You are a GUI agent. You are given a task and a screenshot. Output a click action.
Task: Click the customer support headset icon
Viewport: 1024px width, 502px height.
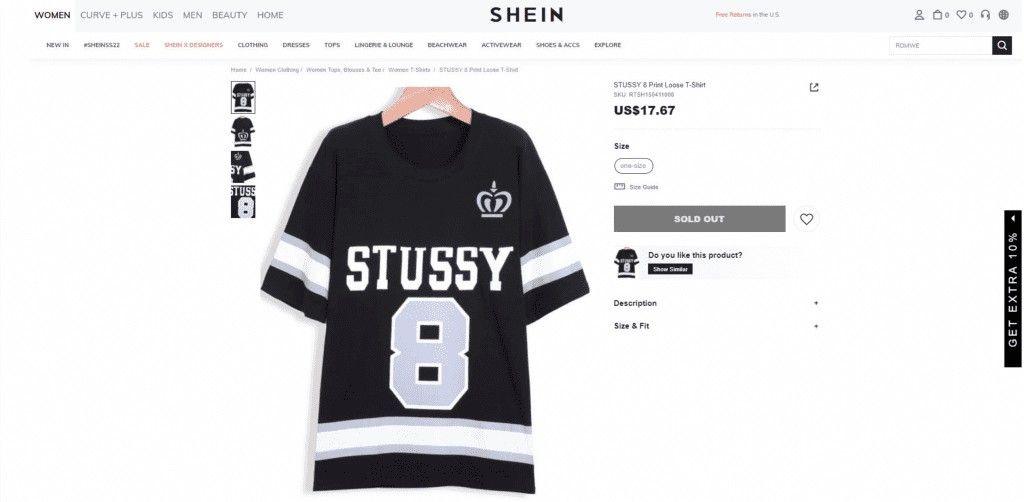tap(986, 15)
